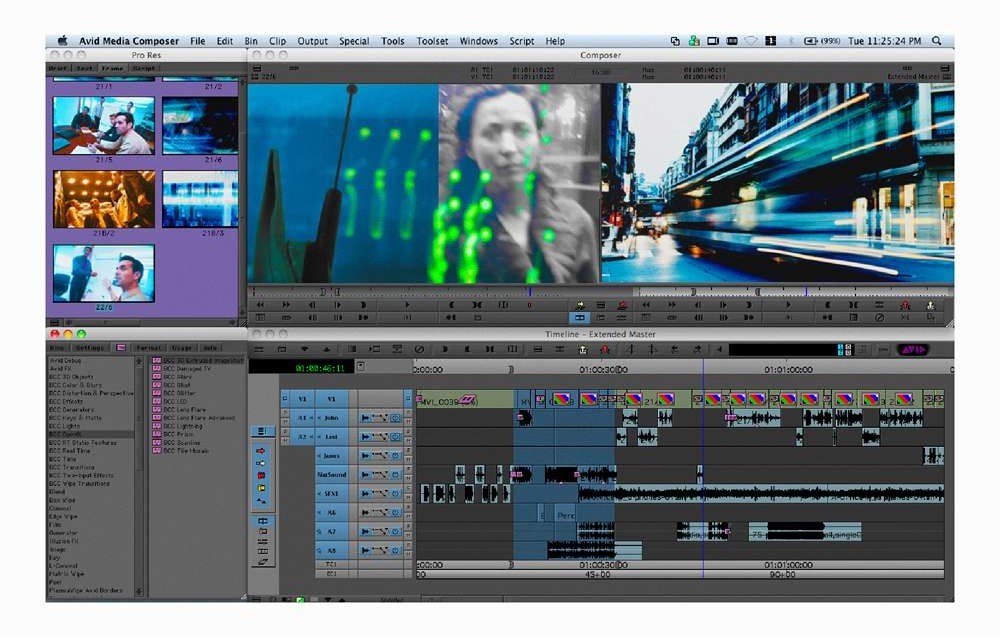The image size is (1000, 638).
Task: Click the Timeline timecode display
Action: click(302, 367)
